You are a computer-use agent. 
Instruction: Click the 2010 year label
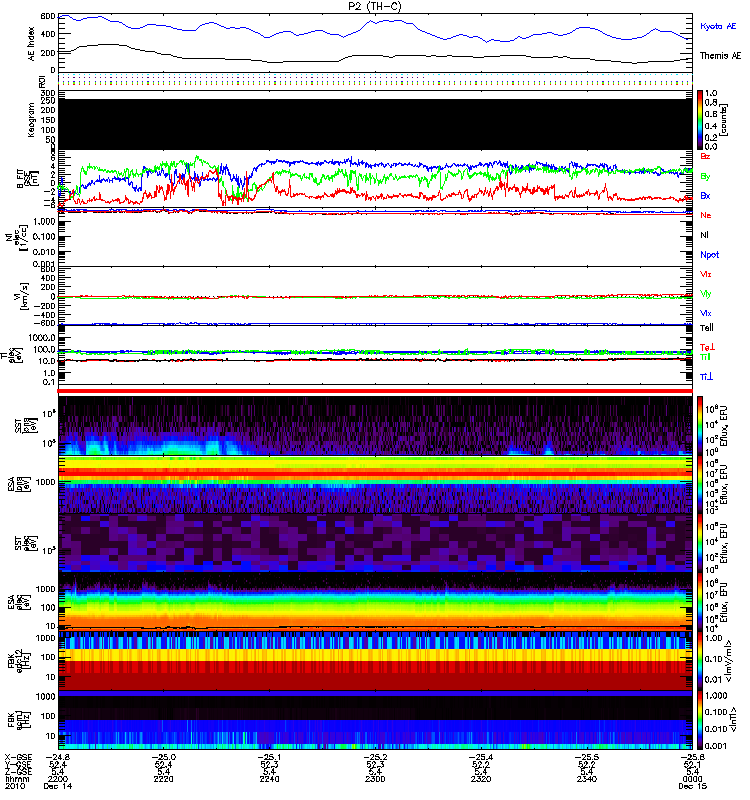pos(15,786)
